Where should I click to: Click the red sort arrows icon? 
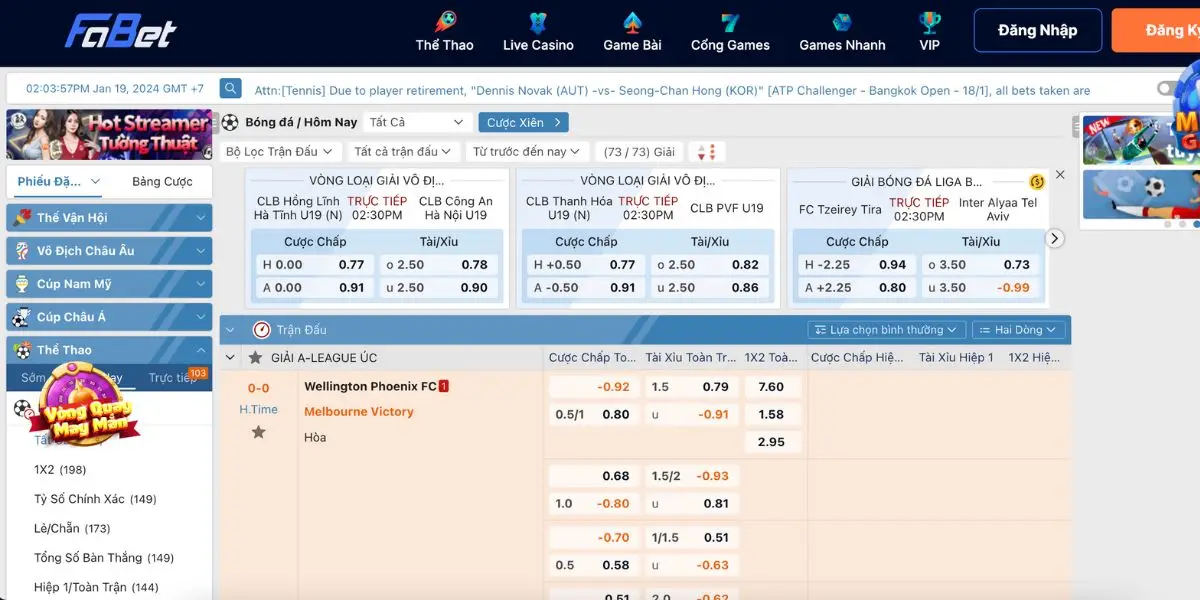tap(707, 152)
